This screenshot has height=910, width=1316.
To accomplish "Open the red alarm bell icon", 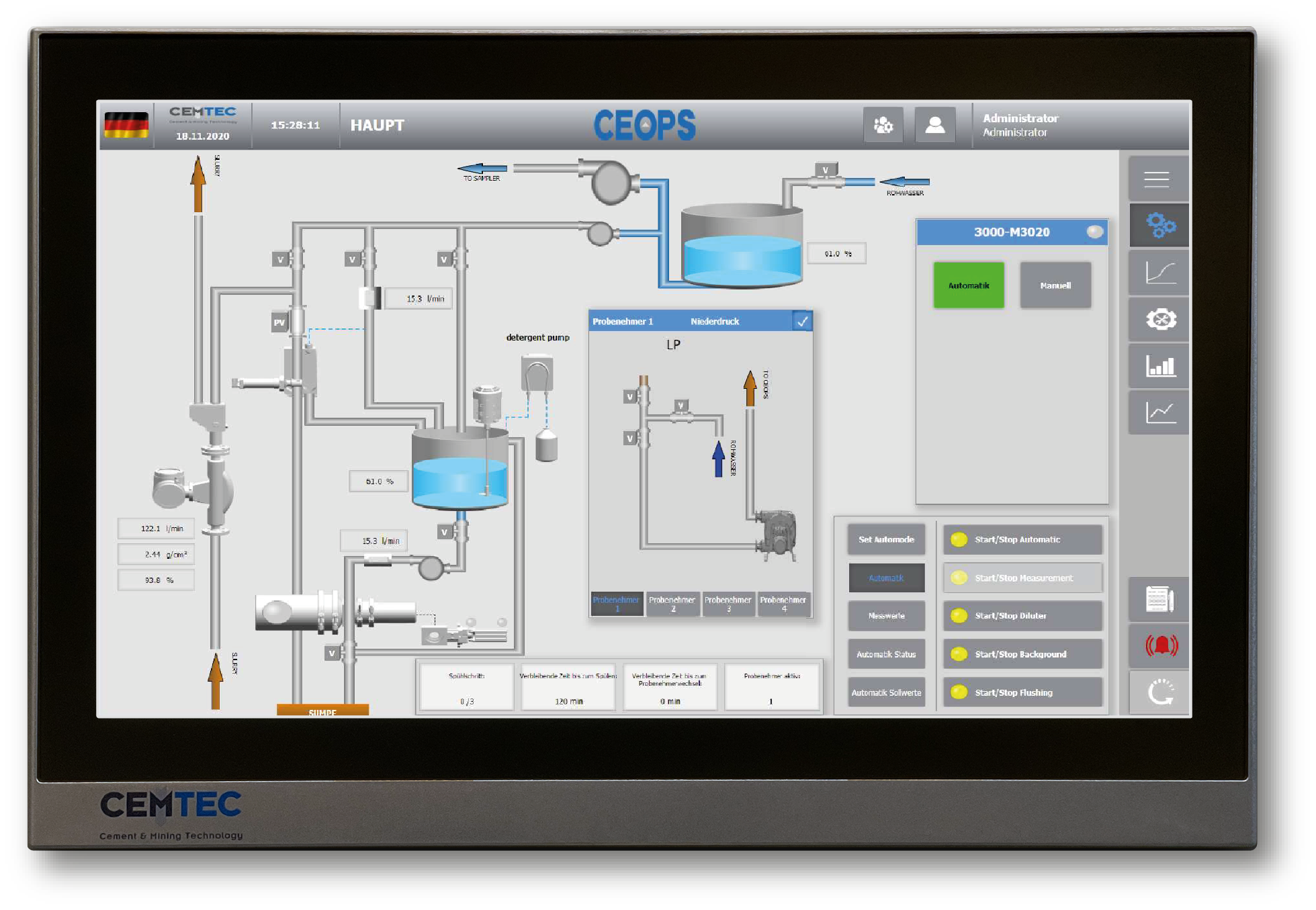I will 1159,646.
